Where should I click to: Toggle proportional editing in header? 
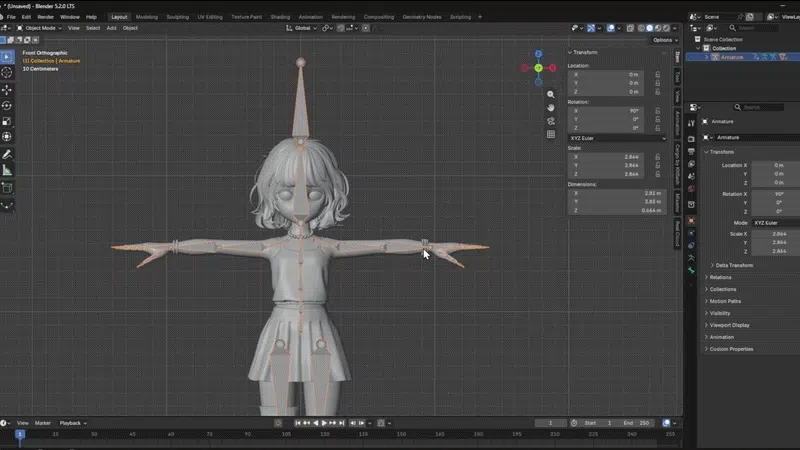pyautogui.click(x=366, y=28)
